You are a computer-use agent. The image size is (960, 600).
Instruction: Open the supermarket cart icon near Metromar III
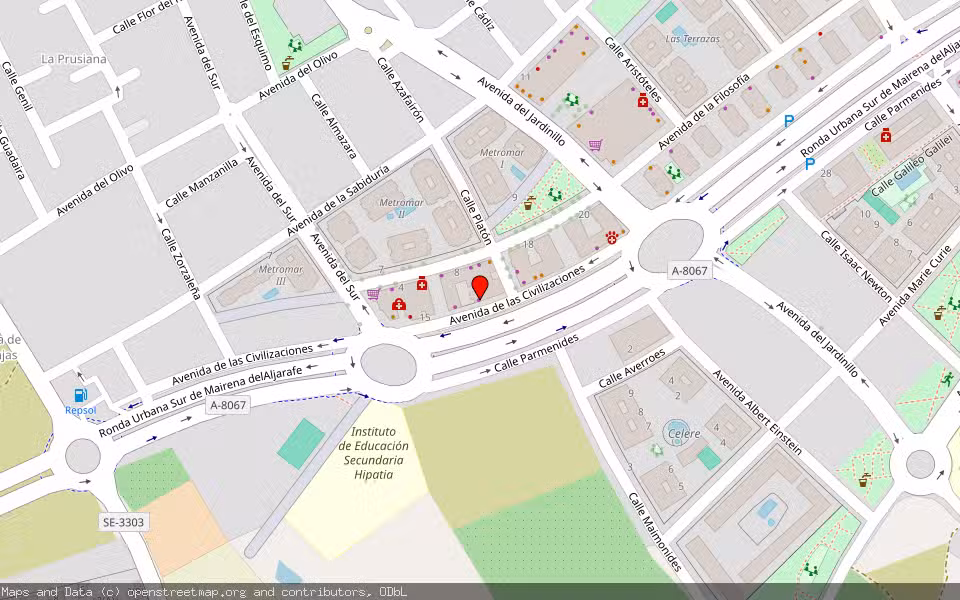click(x=373, y=294)
